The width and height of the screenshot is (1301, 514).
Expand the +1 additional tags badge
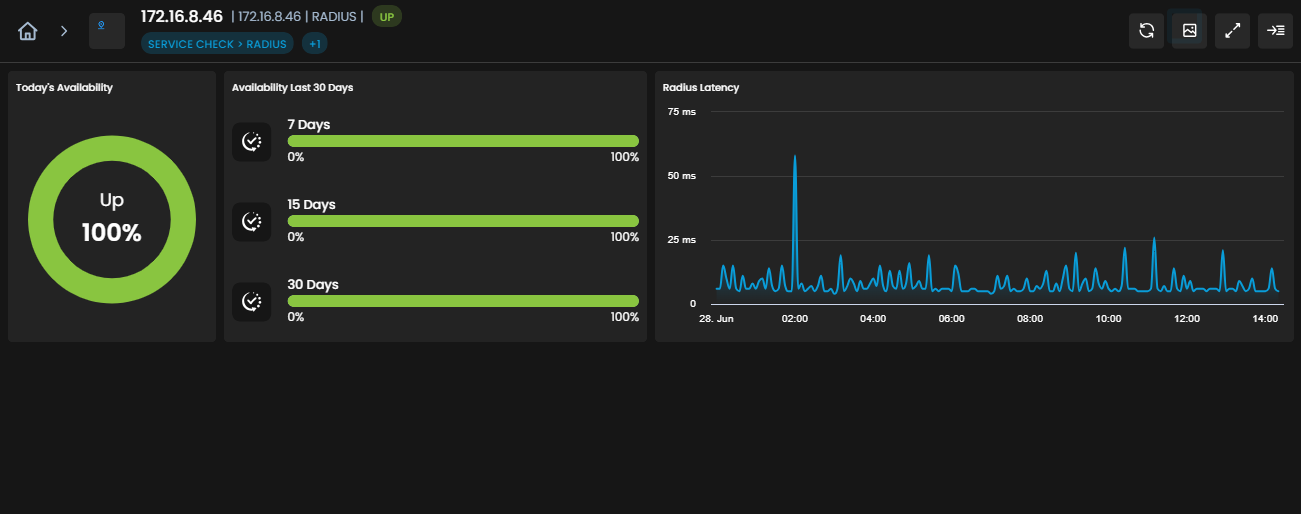pyautogui.click(x=315, y=44)
